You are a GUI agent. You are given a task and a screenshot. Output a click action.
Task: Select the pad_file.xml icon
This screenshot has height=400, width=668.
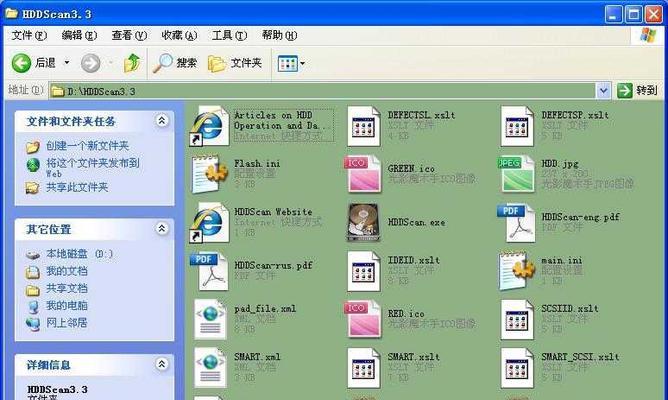tap(210, 319)
